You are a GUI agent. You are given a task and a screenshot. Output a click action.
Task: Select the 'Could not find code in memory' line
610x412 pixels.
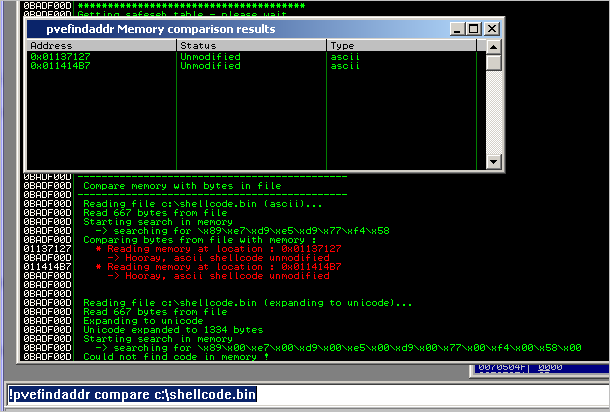[x=176, y=356]
